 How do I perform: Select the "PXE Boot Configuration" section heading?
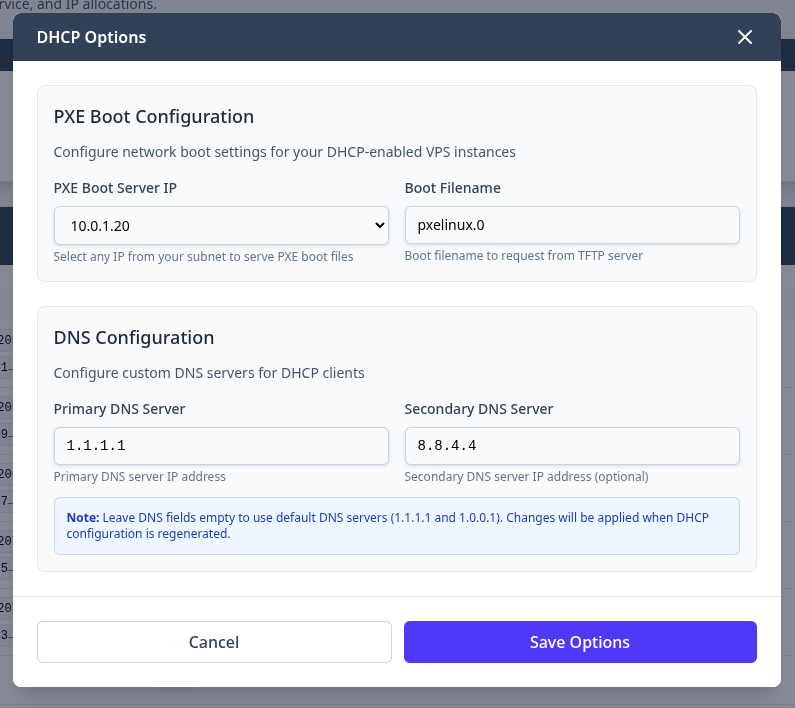coord(153,117)
